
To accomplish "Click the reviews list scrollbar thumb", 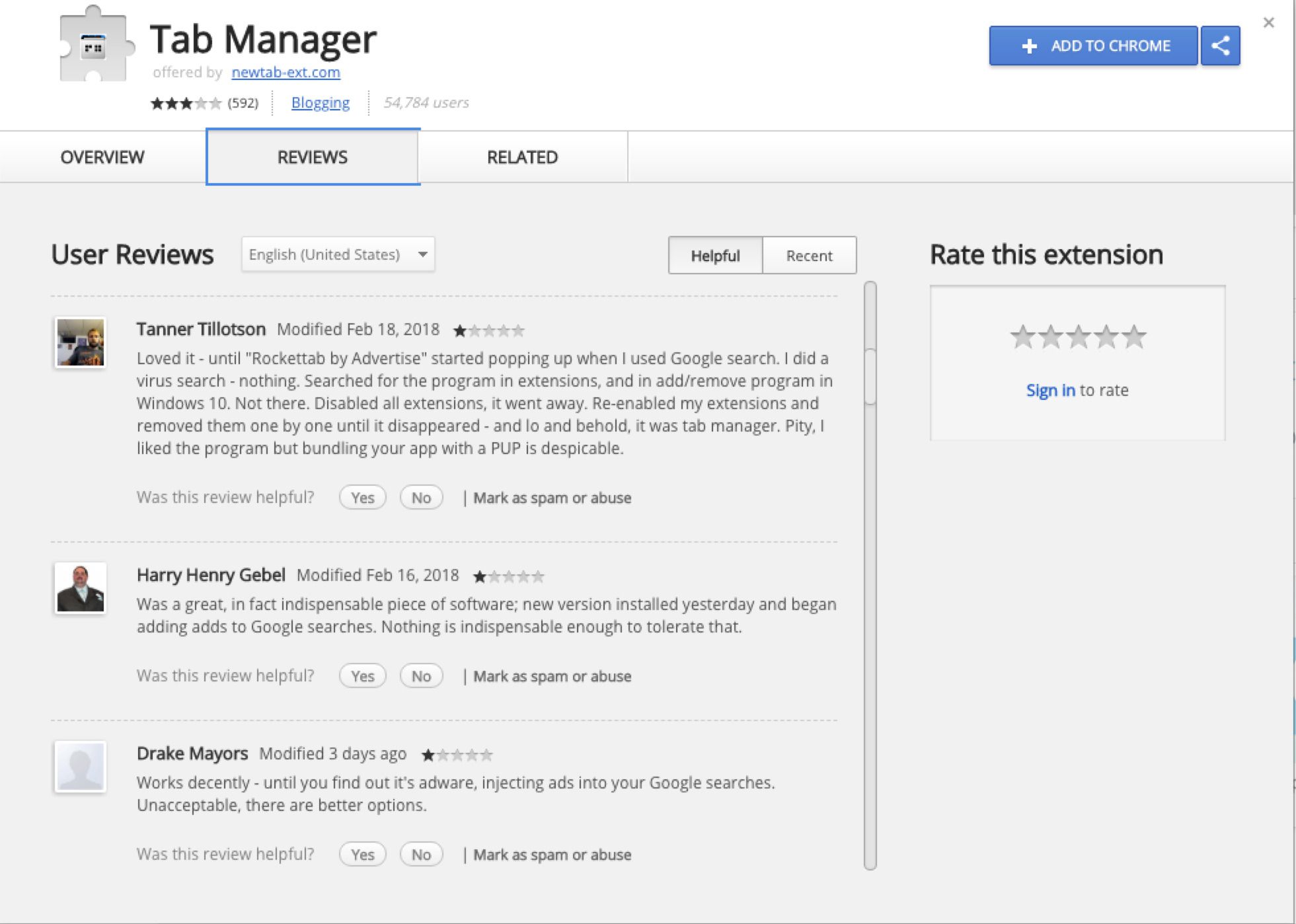I will click(x=870, y=375).
